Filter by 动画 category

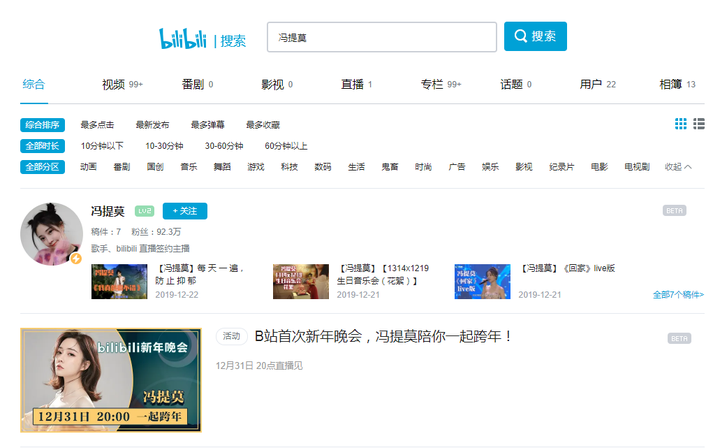[88, 167]
